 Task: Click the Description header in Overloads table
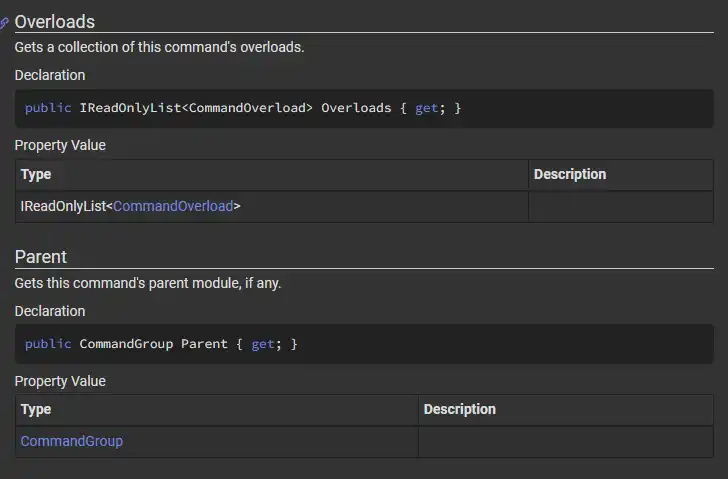[x=570, y=174]
